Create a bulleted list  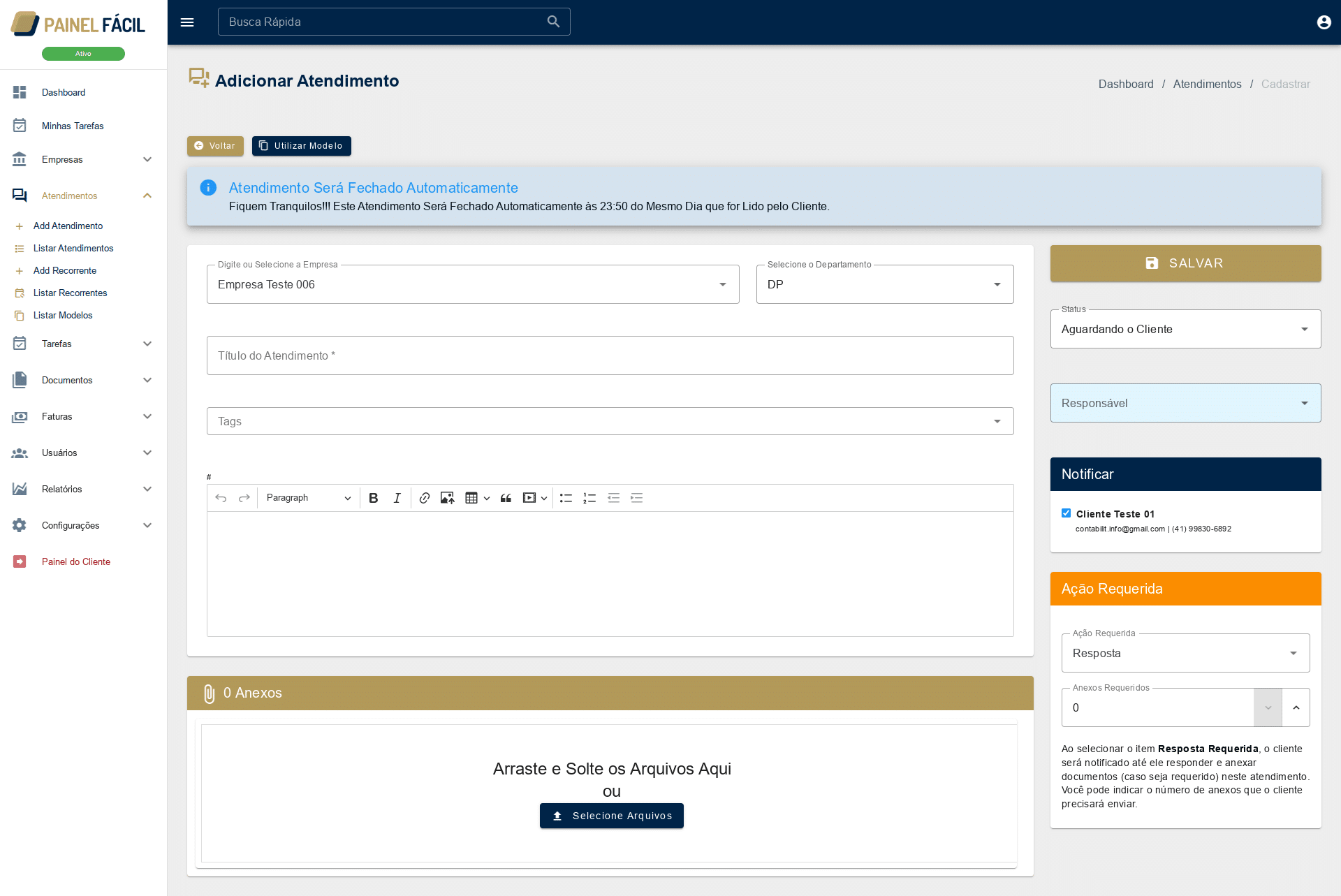click(566, 498)
